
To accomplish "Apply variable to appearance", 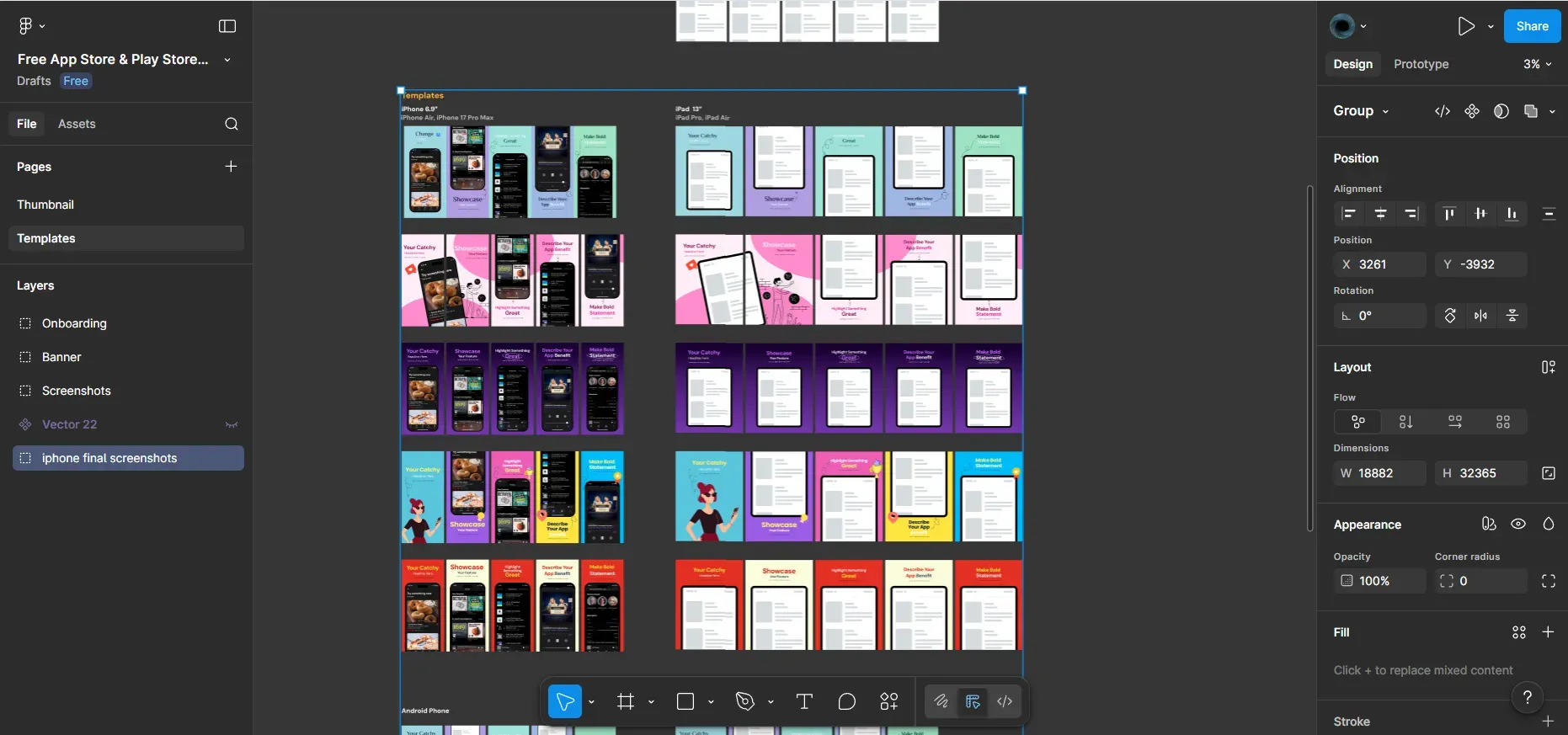I will pos(1489,524).
